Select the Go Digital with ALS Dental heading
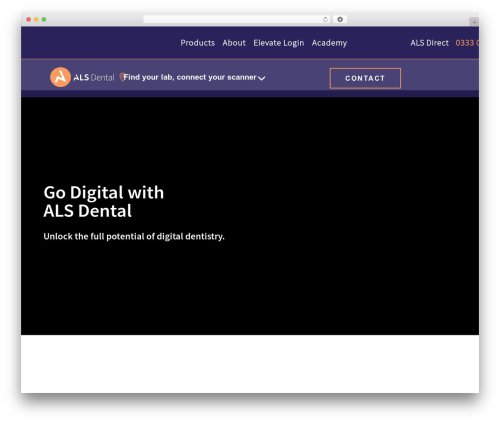The height and width of the screenshot is (423, 500). pos(104,201)
